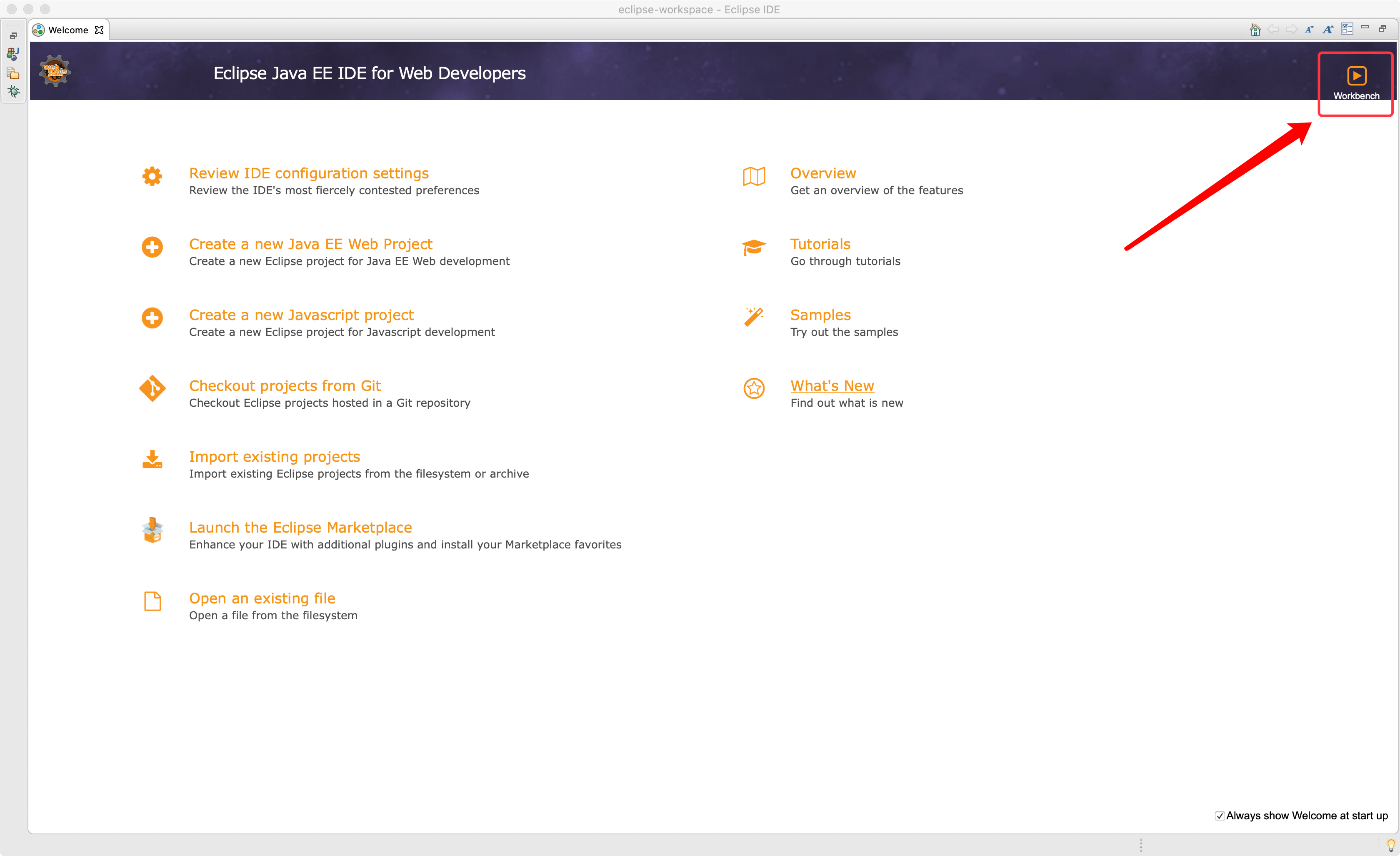Go to Workbench via play icon

[x=1356, y=75]
